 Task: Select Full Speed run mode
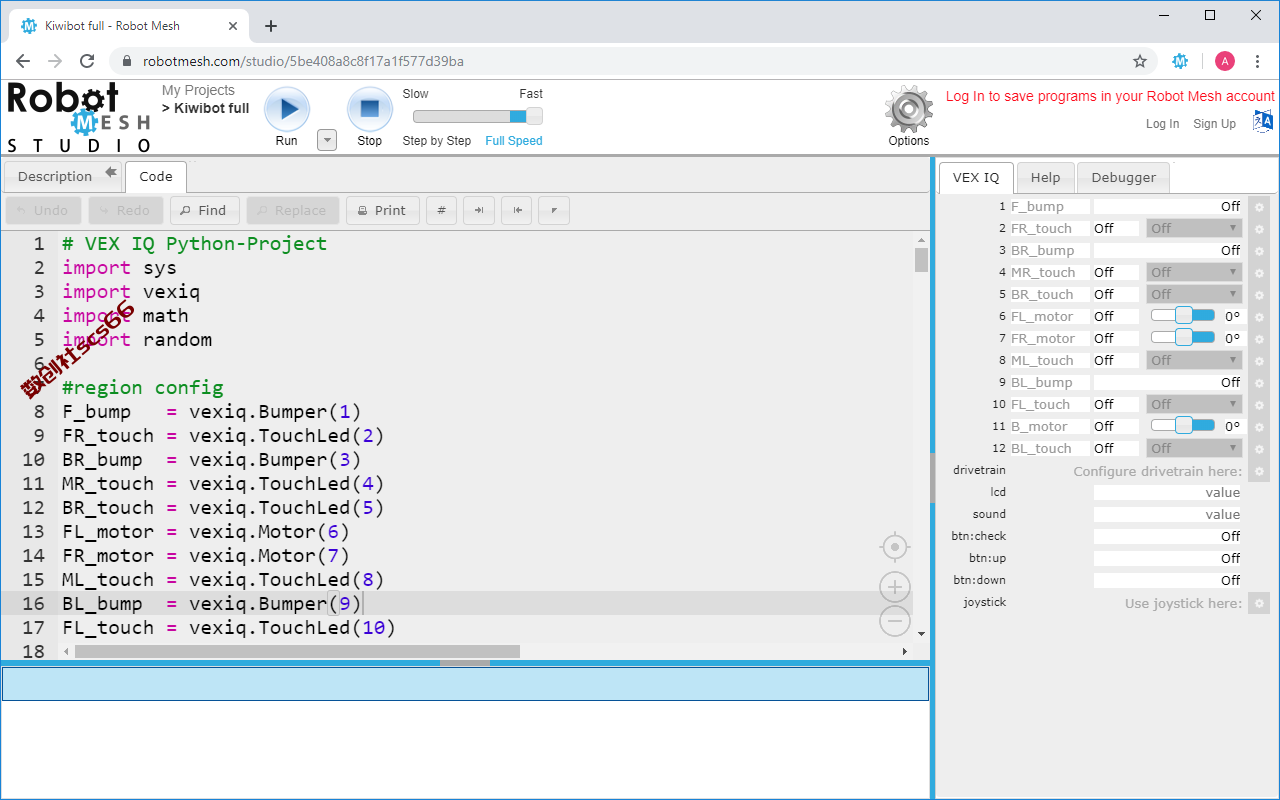[514, 141]
